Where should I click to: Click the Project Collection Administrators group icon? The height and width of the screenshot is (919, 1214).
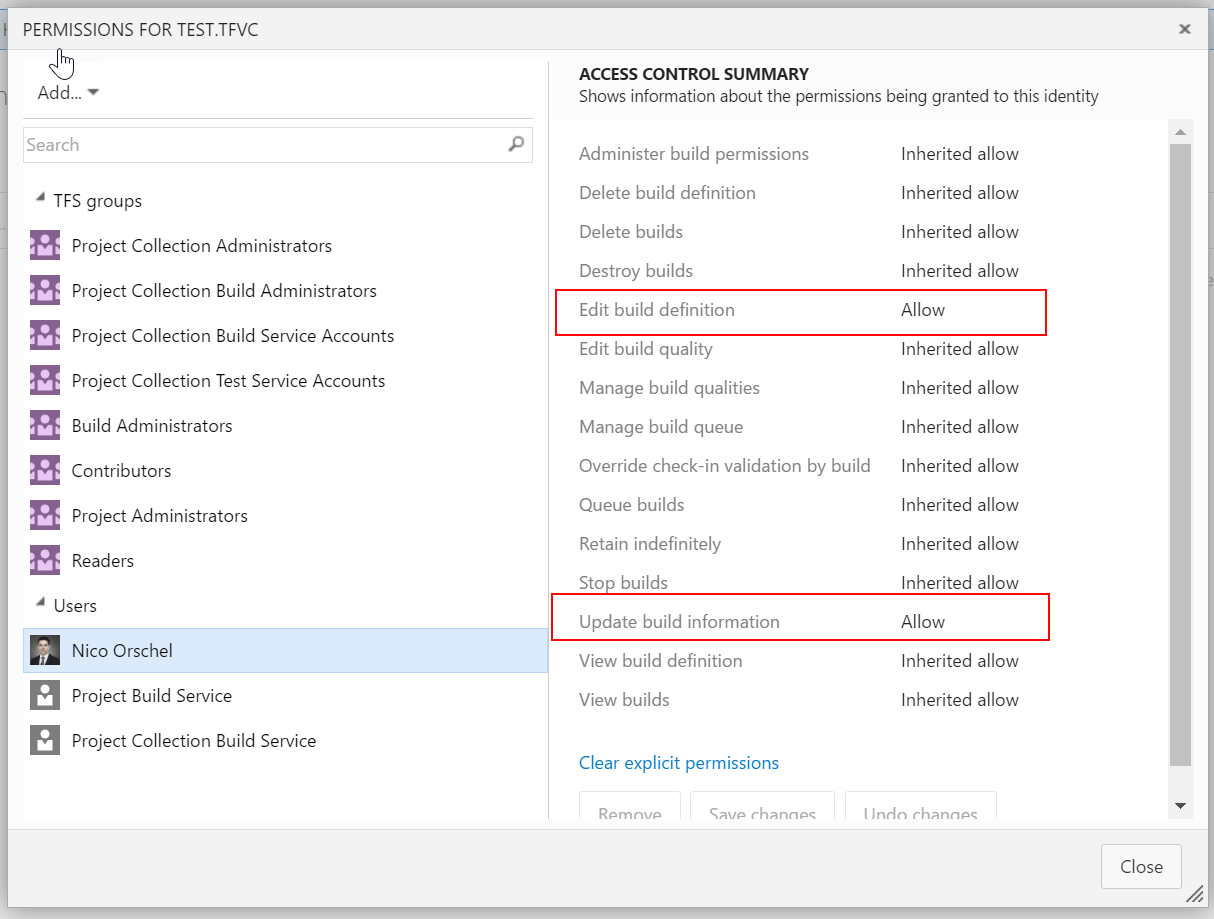coord(45,246)
